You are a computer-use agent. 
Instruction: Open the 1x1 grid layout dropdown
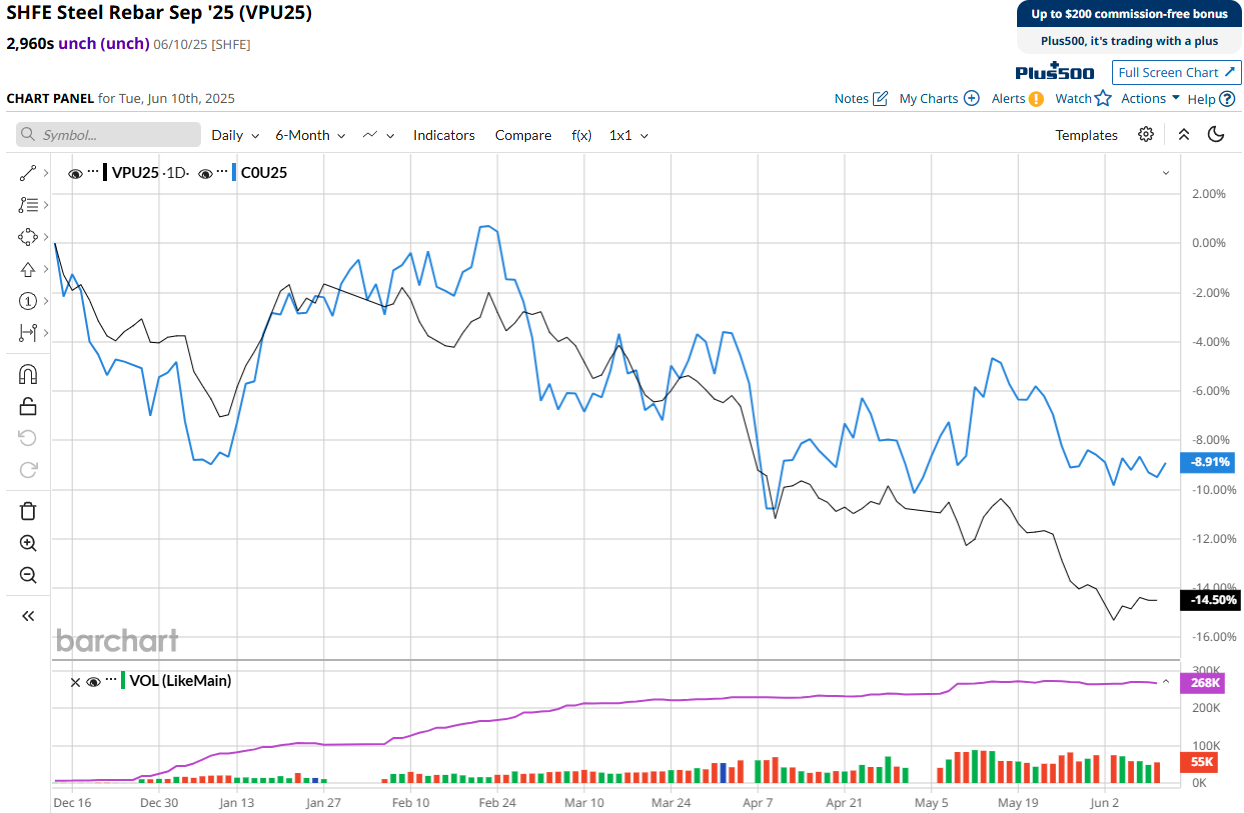[628, 135]
